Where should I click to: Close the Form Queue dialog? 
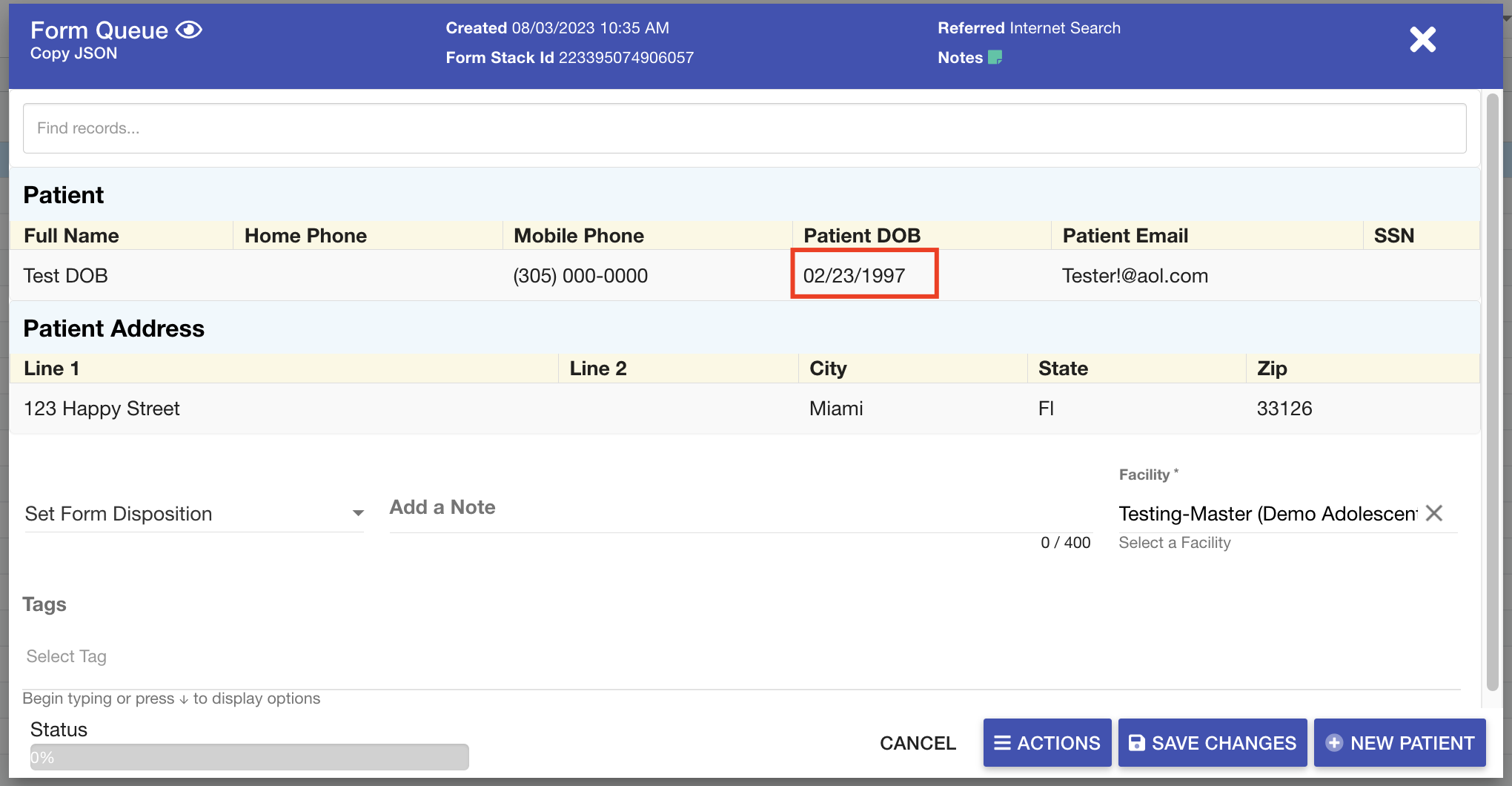point(1422,39)
